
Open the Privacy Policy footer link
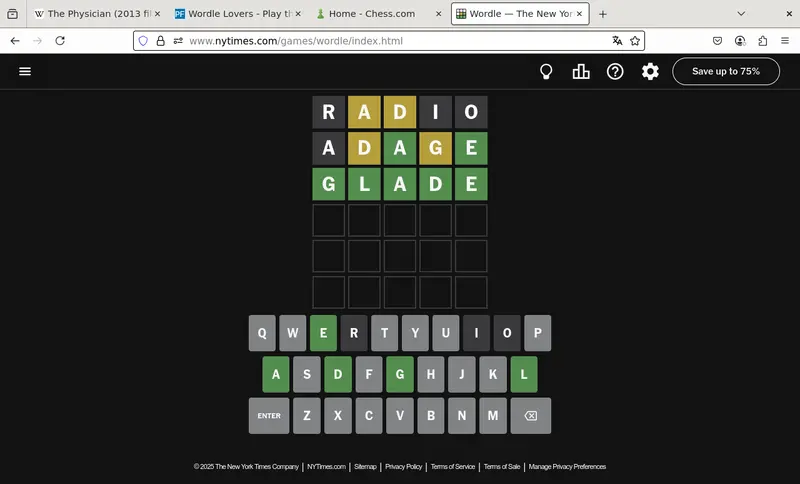[403, 467]
